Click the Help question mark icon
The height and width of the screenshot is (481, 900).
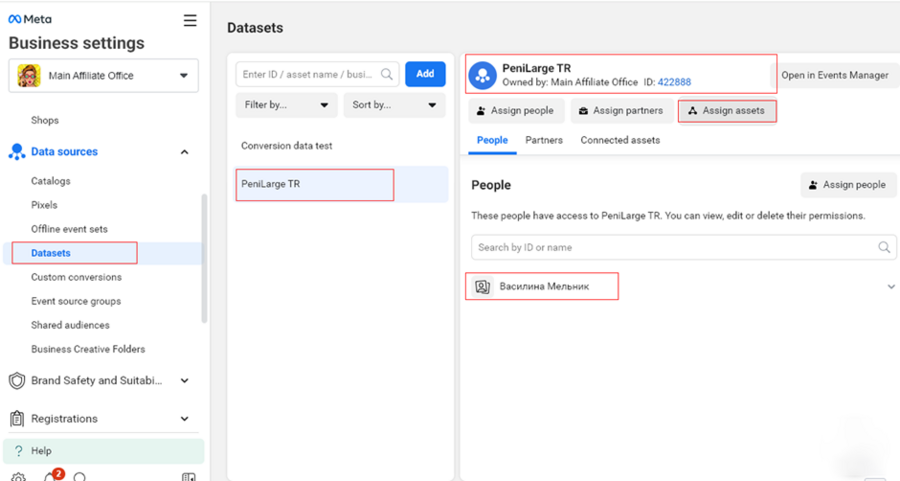click(x=19, y=451)
